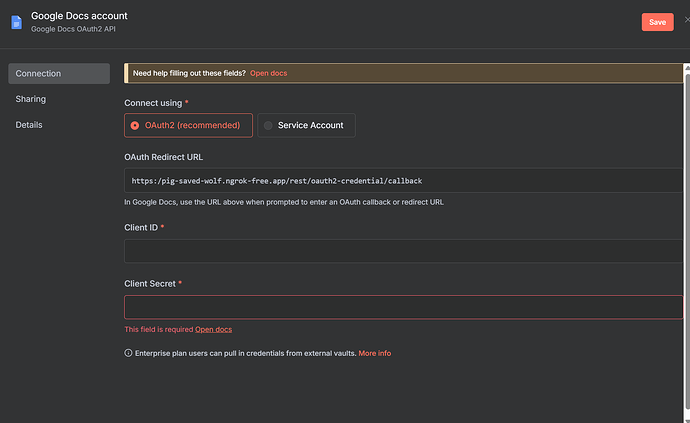Click the Client Secret field label
690x423 pixels.
point(152,284)
